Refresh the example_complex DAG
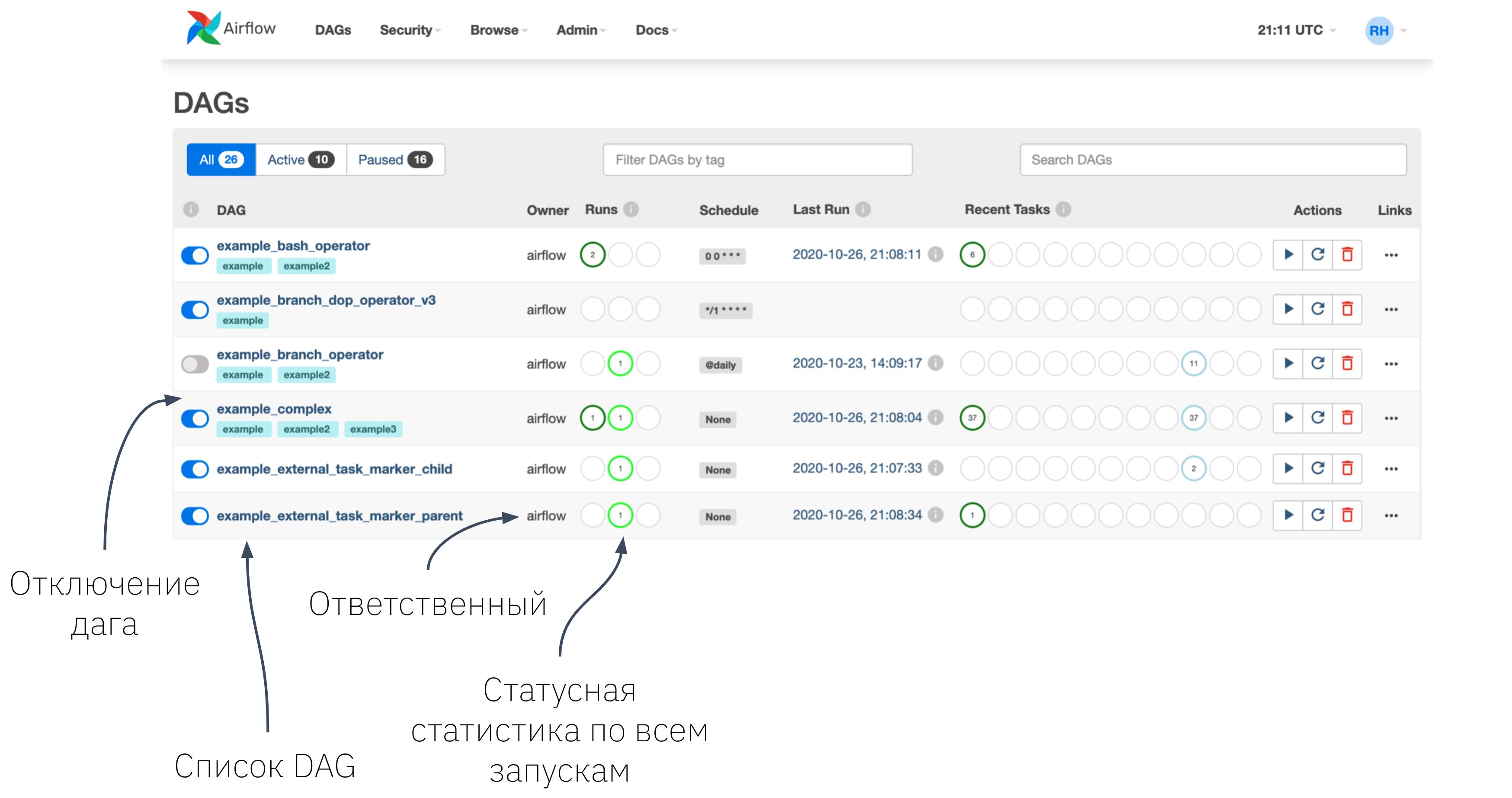The width and height of the screenshot is (1512, 798). [x=1318, y=418]
